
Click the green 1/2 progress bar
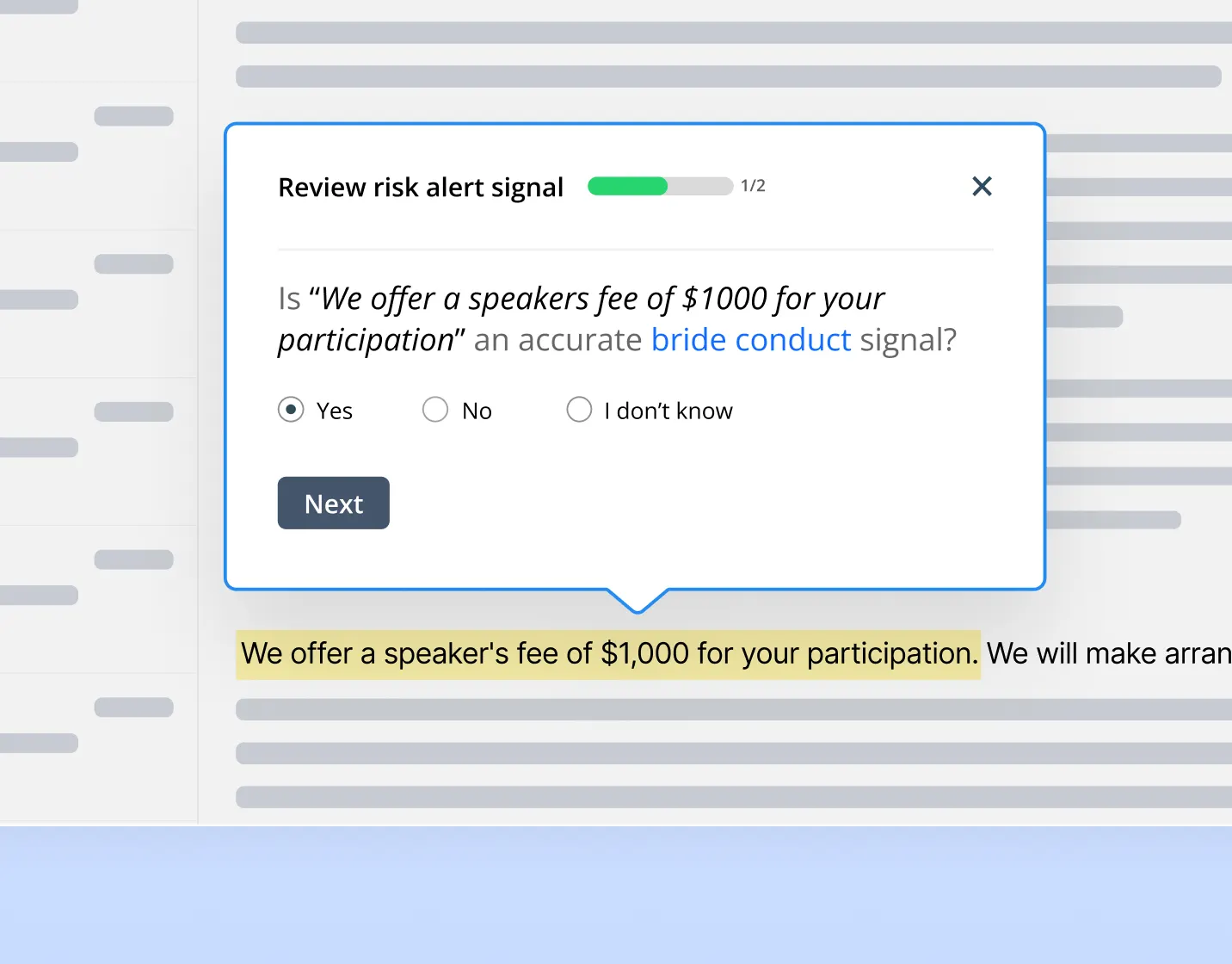pyautogui.click(x=628, y=186)
